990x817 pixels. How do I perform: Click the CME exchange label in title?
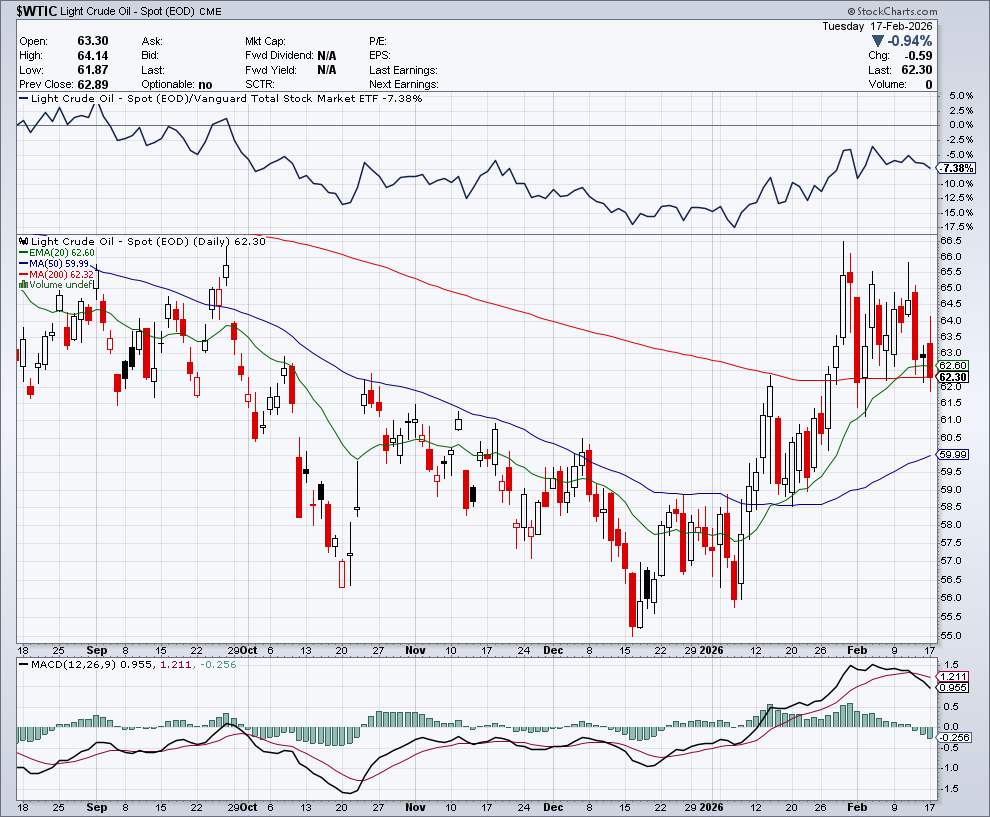[x=210, y=11]
